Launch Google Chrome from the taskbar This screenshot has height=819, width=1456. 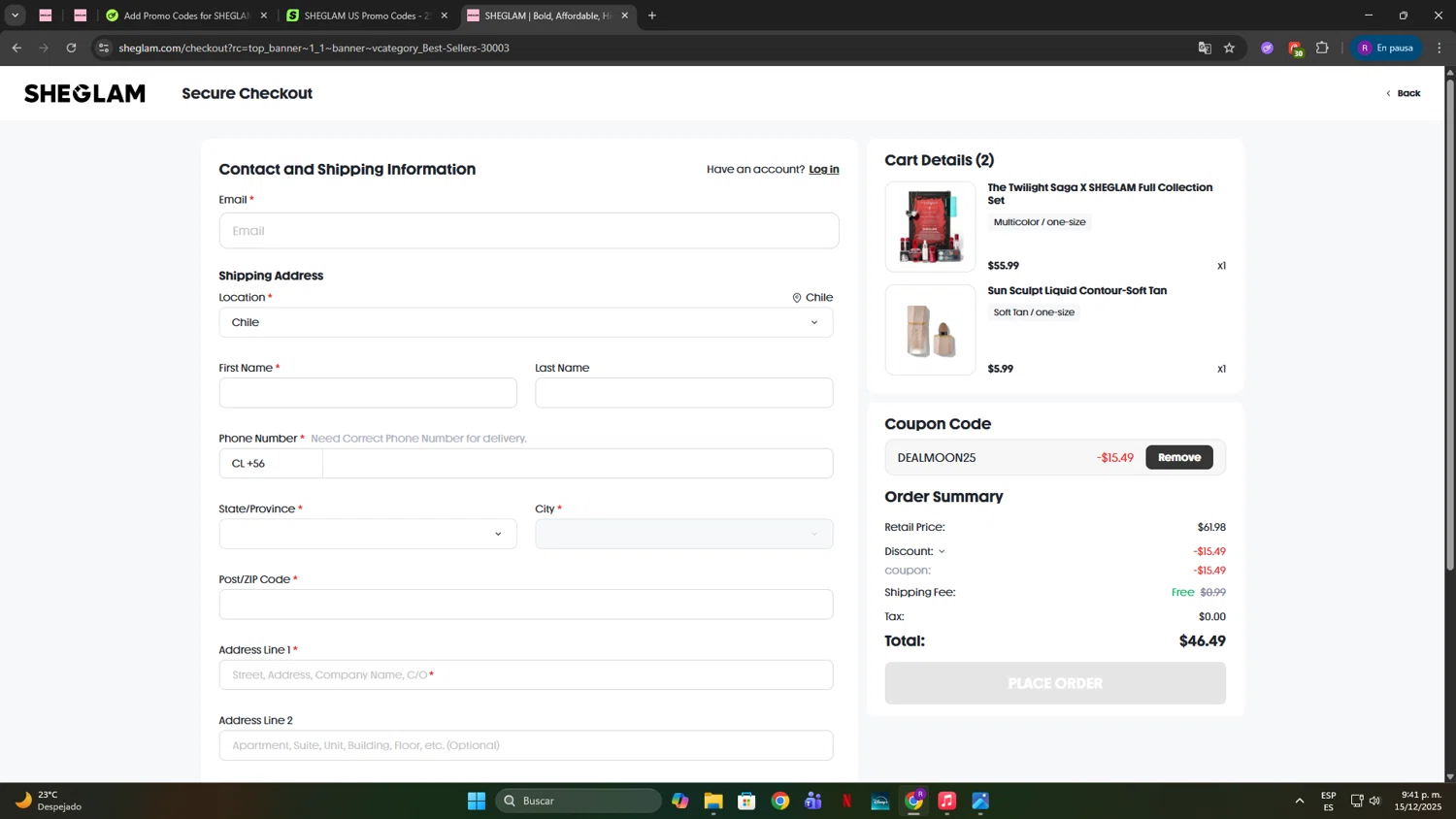pyautogui.click(x=780, y=801)
